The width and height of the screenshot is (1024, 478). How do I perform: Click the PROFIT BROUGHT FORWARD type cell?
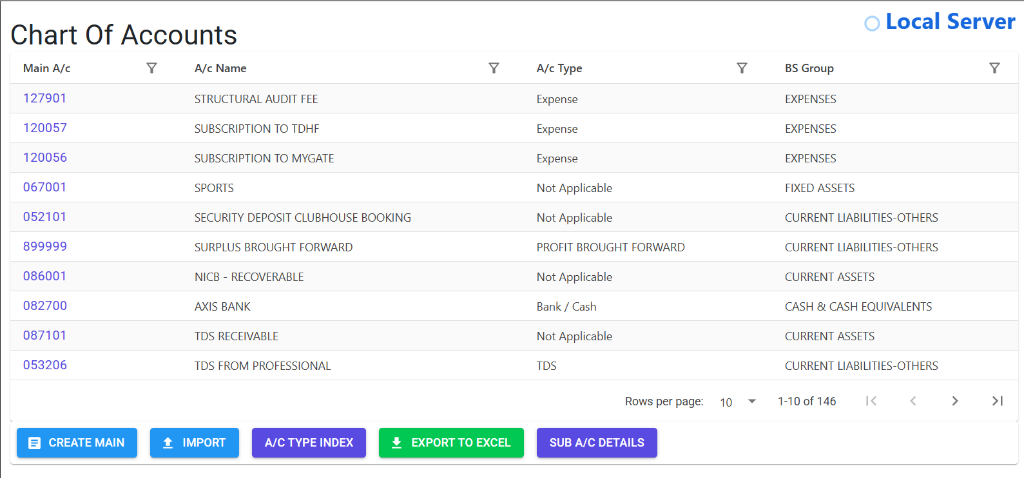click(x=611, y=248)
